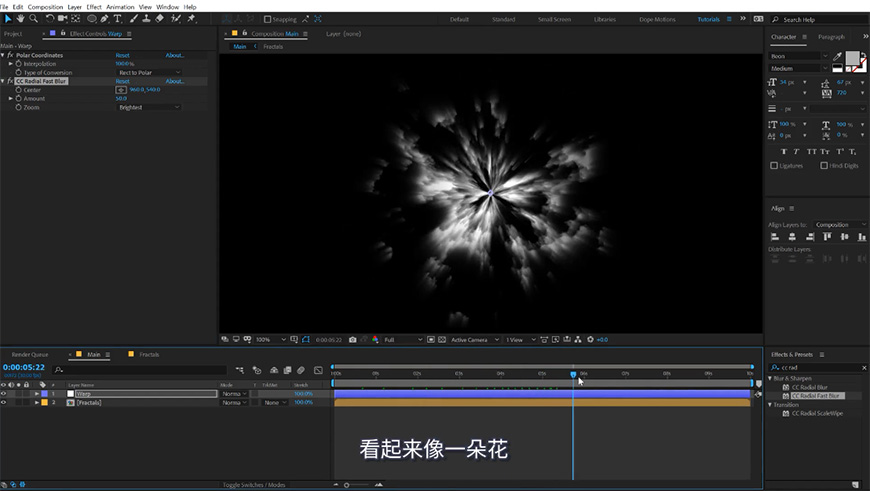The height and width of the screenshot is (491, 870).
Task: Collapse the CC Radial Fast Blur effect
Action: pos(3,81)
